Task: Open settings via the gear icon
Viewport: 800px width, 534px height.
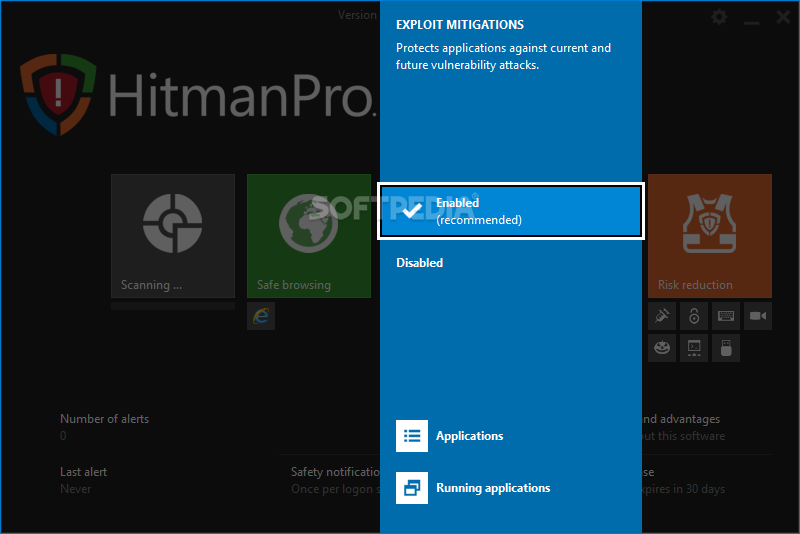Action: (x=719, y=17)
